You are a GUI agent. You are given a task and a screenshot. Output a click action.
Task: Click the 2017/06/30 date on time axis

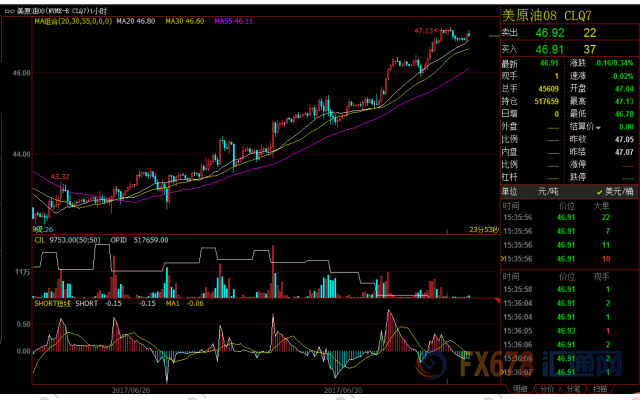343,390
